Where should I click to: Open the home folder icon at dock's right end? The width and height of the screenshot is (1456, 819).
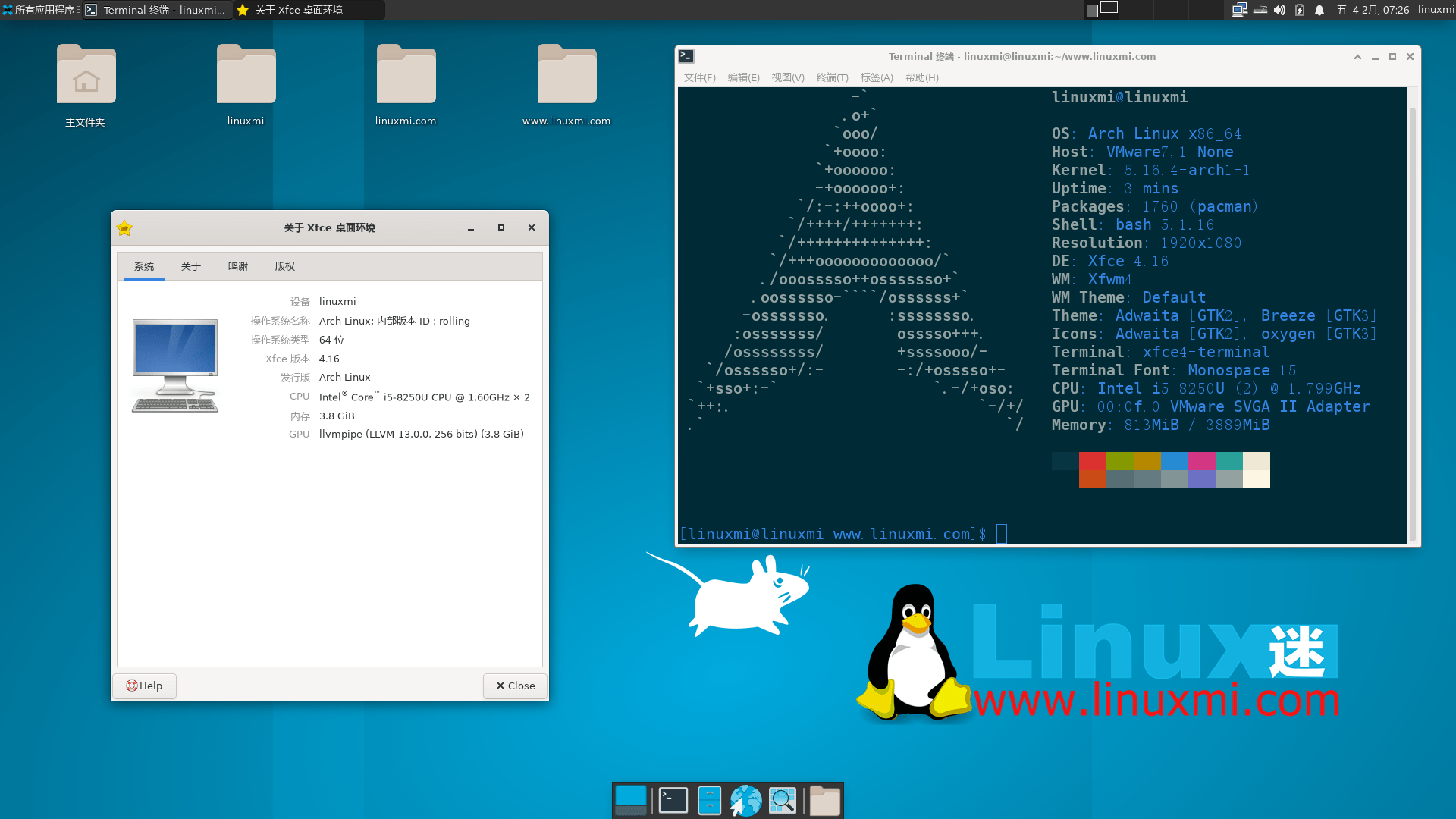824,800
